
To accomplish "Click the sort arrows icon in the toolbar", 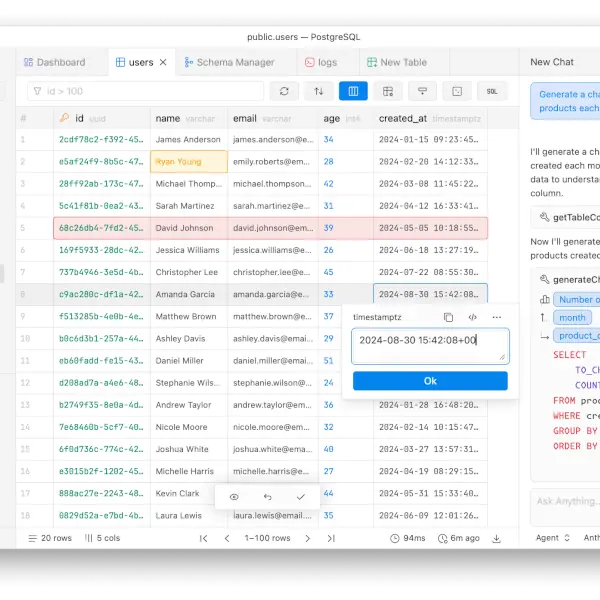I will tap(318, 91).
